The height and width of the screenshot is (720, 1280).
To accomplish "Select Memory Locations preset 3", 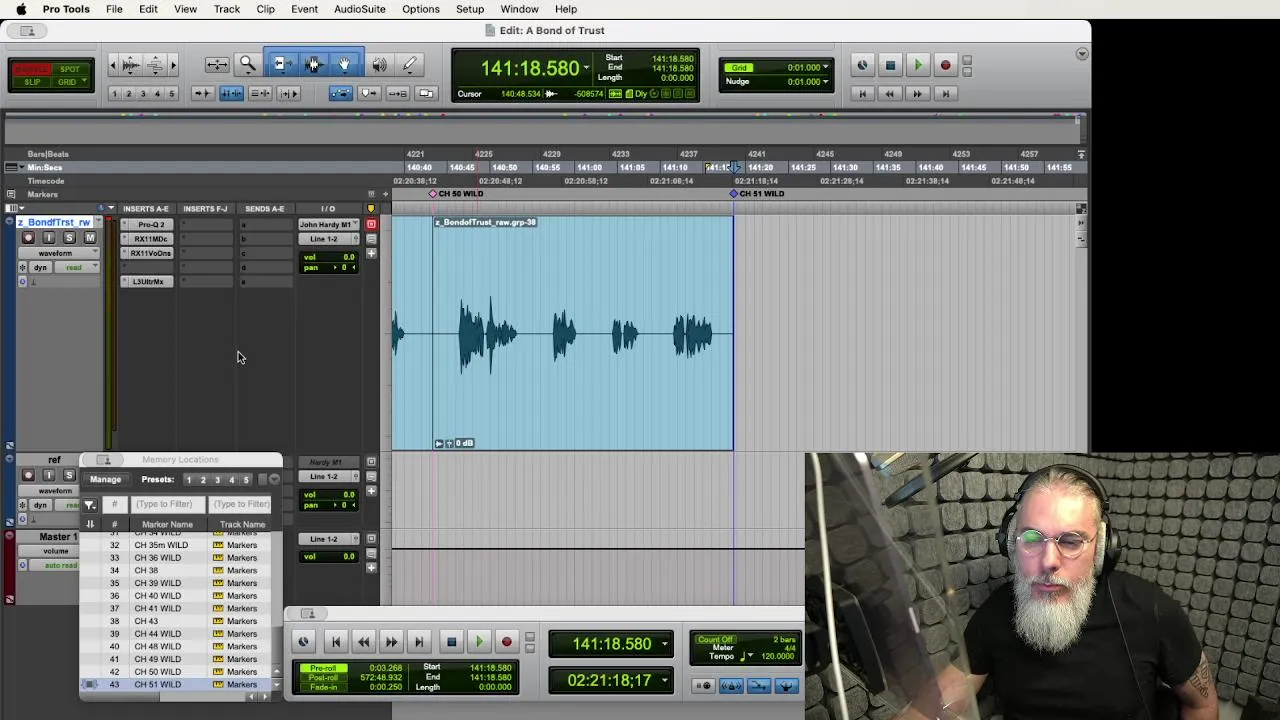I will click(x=217, y=480).
